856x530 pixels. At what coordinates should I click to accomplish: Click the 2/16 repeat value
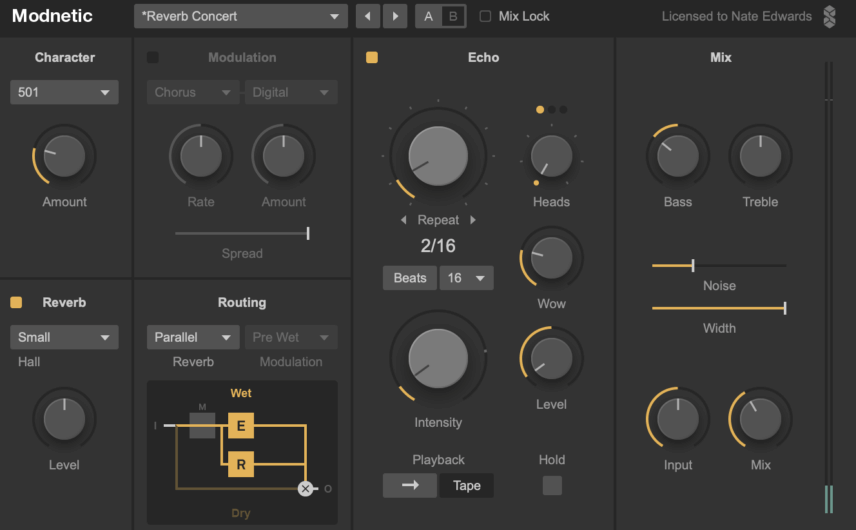click(x=438, y=246)
